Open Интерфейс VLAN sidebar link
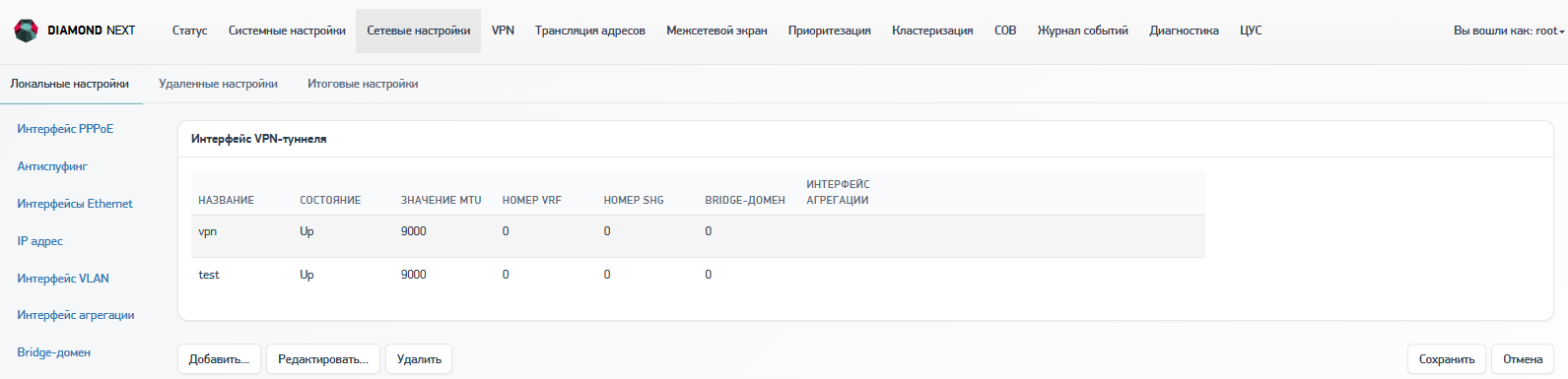Screen dimensions: 1568x379 [63, 279]
